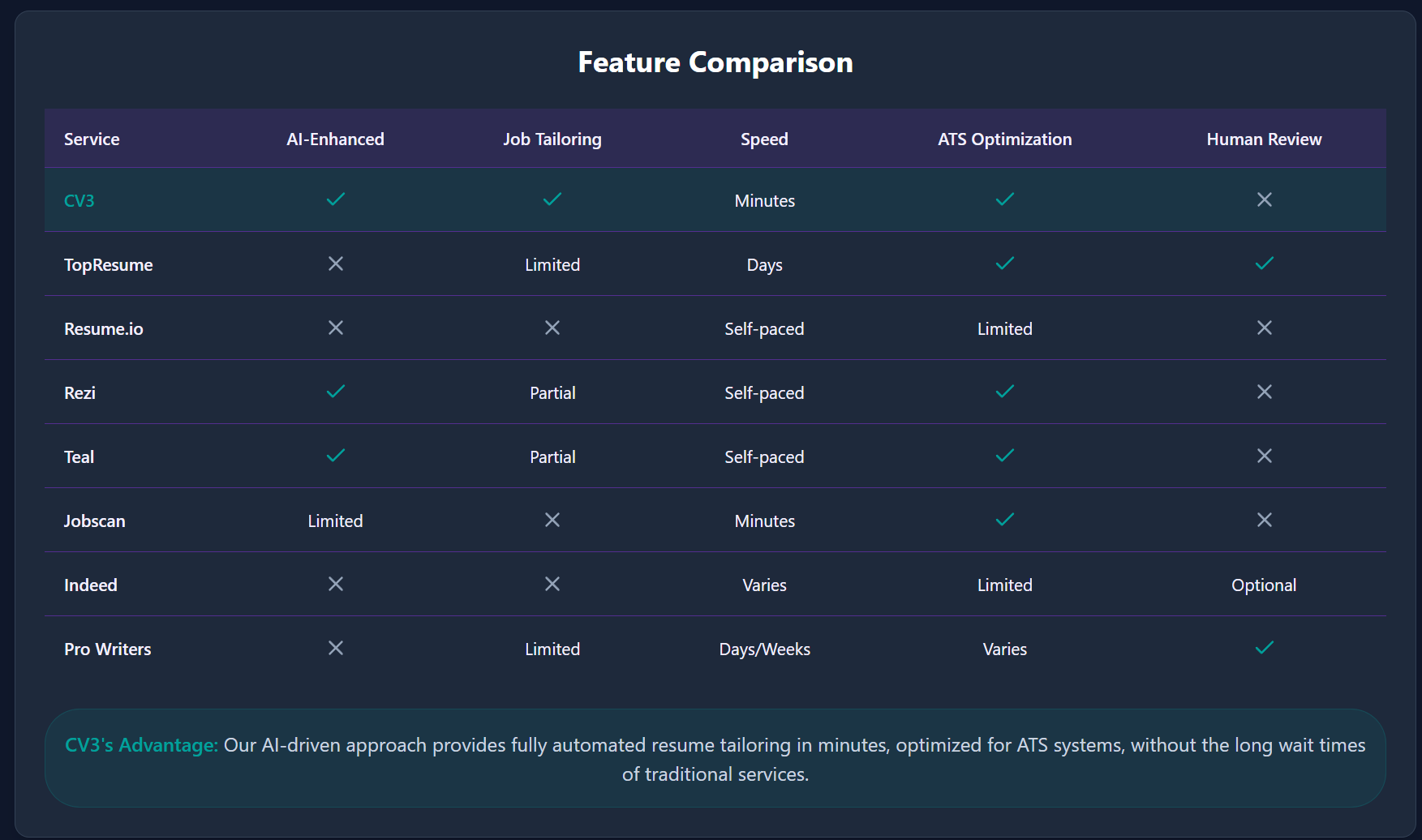Click Rezi's ATS Optimization checkmark icon

(x=1004, y=392)
